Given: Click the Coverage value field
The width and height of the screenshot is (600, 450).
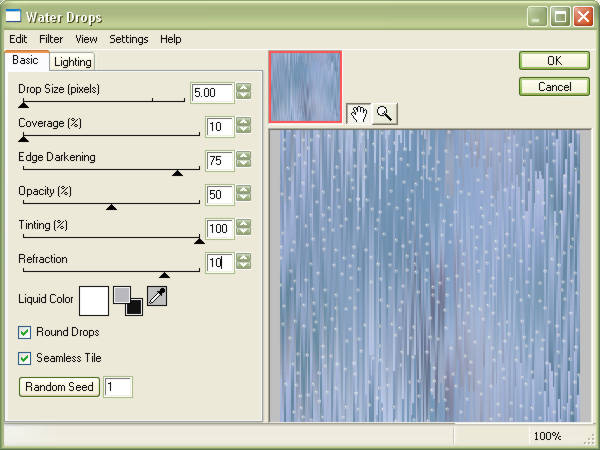Looking at the screenshot, I should tap(220, 127).
